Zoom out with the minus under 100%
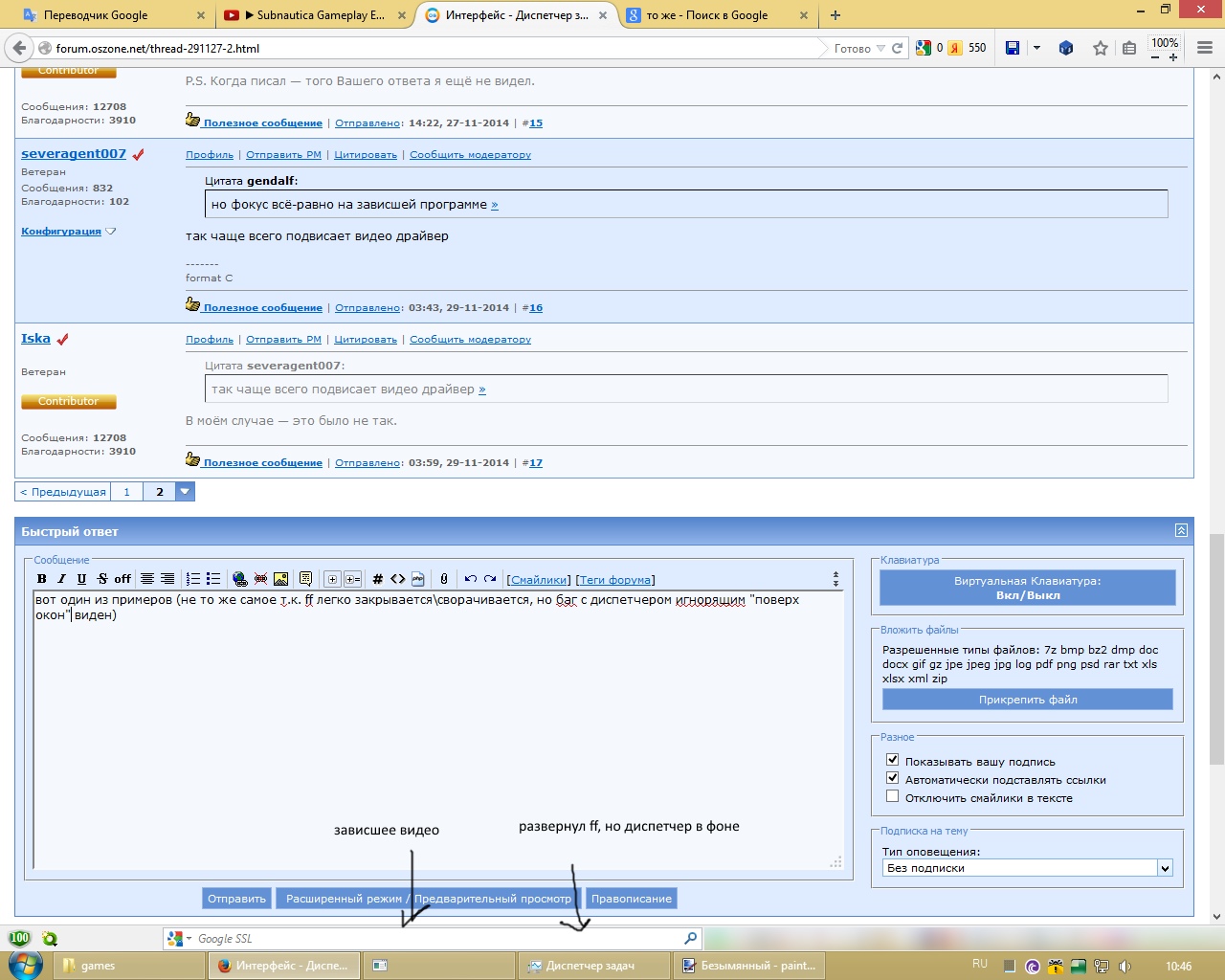 click(x=1156, y=57)
